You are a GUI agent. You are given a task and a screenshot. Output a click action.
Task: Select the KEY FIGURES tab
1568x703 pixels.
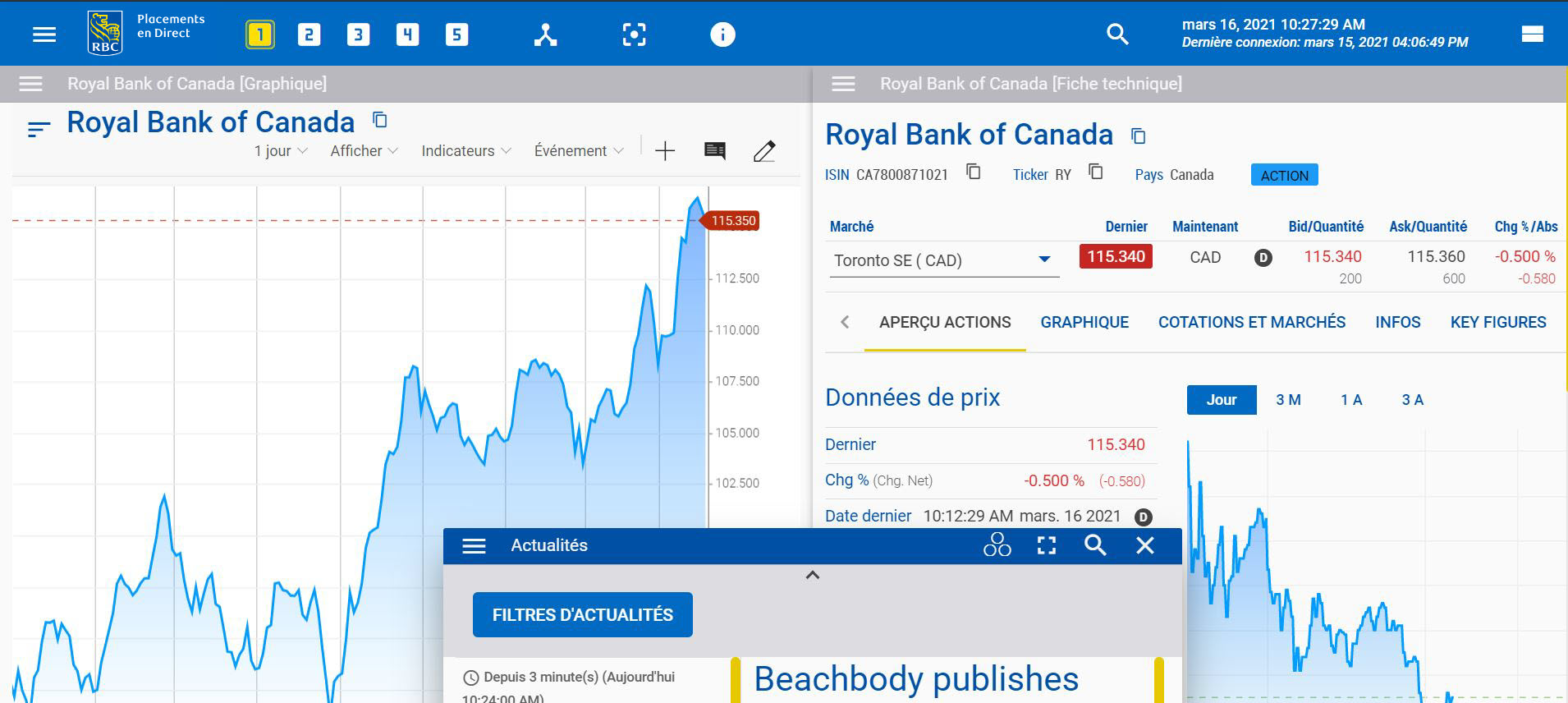click(1498, 323)
